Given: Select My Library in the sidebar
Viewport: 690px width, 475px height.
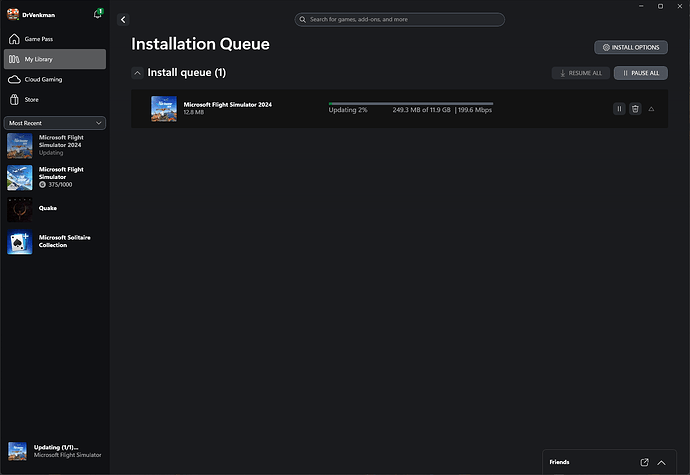Looking at the screenshot, I should (x=55, y=59).
